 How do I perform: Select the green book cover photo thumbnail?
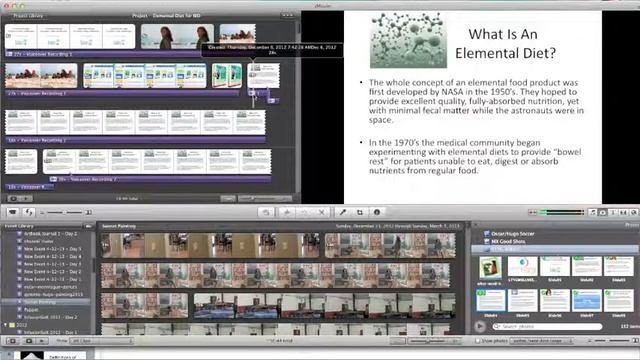click(490, 268)
